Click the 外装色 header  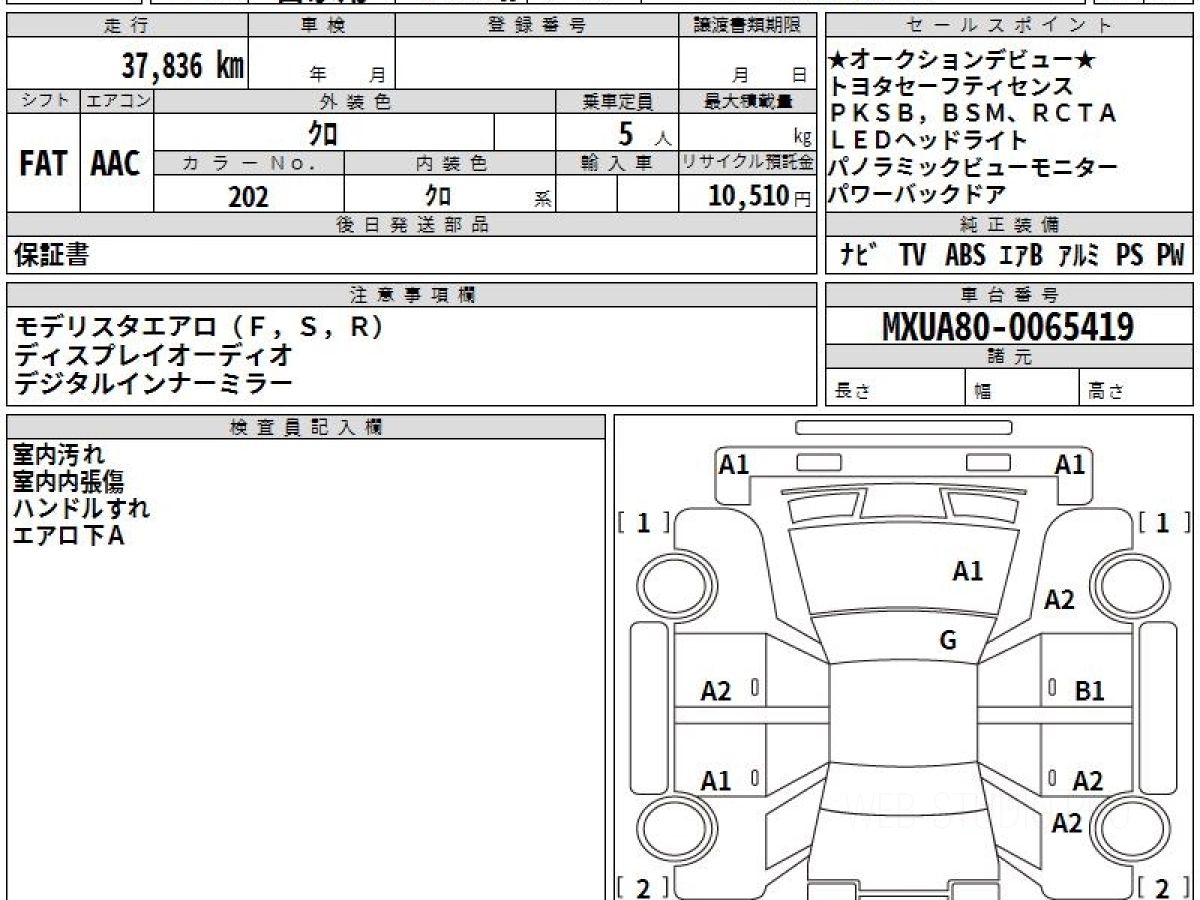coord(355,101)
